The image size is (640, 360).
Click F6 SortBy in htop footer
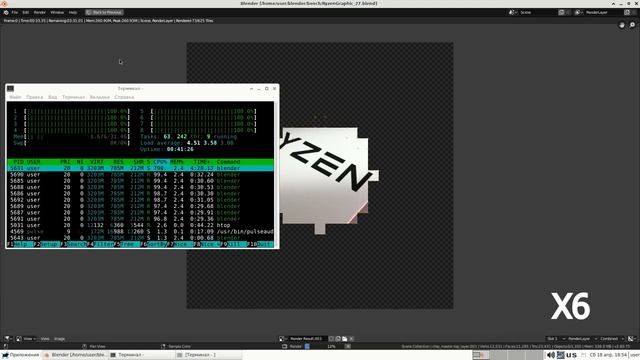(153, 244)
